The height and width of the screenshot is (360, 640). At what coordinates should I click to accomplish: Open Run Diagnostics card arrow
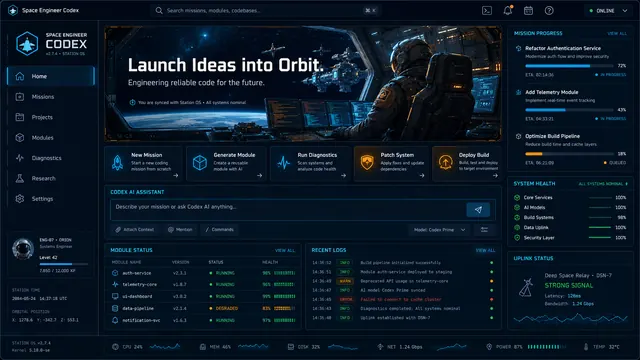pyautogui.click(x=343, y=176)
